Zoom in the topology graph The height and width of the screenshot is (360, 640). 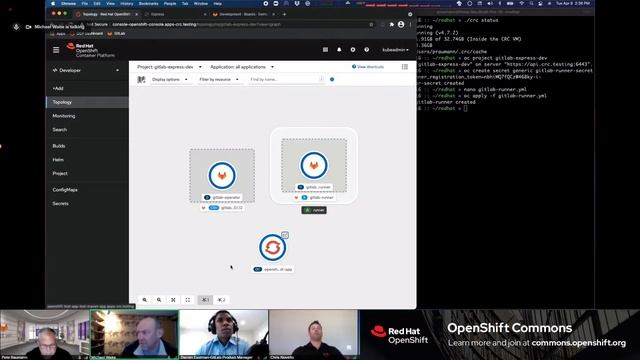pos(144,300)
